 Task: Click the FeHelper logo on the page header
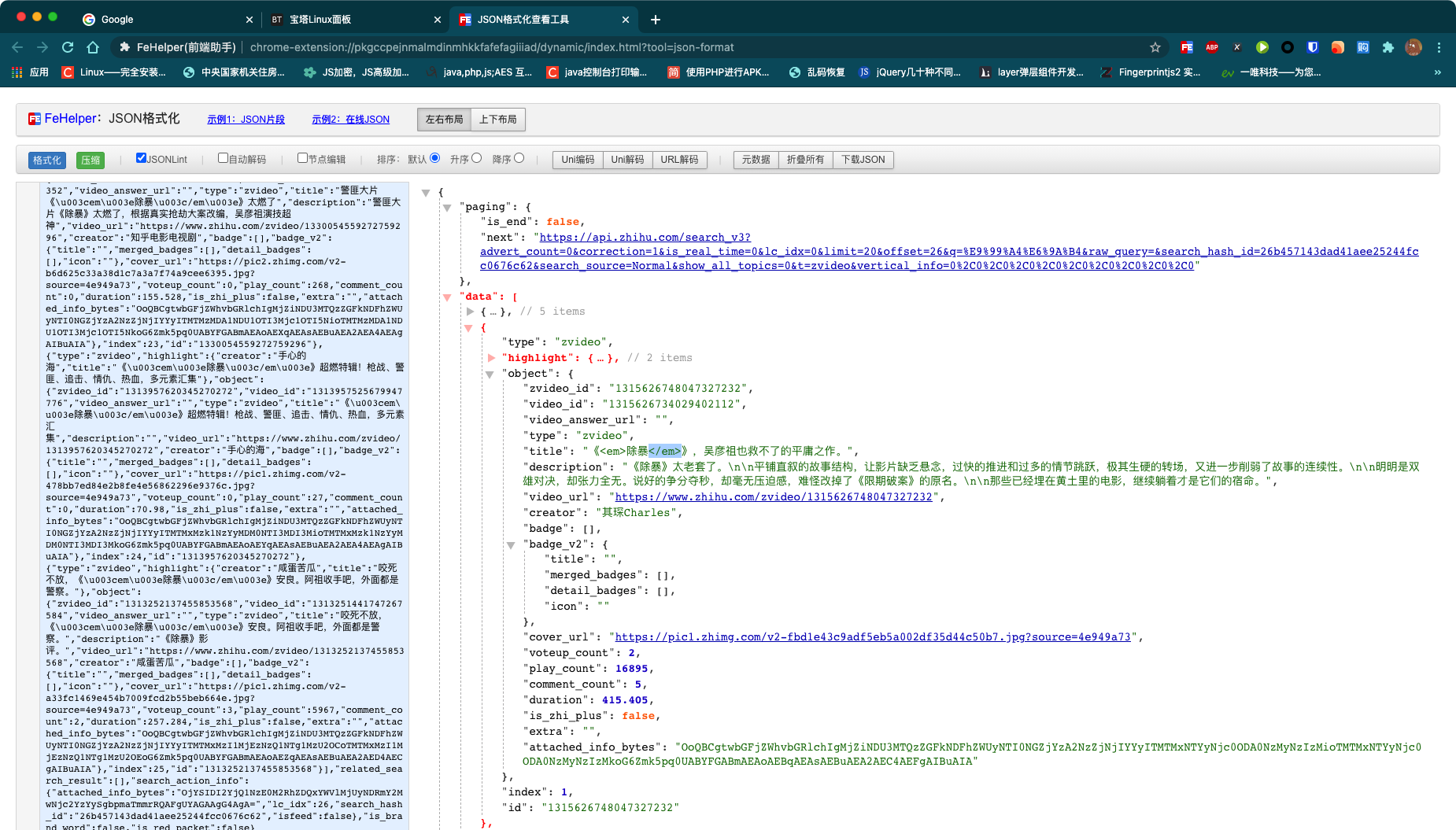[35, 119]
